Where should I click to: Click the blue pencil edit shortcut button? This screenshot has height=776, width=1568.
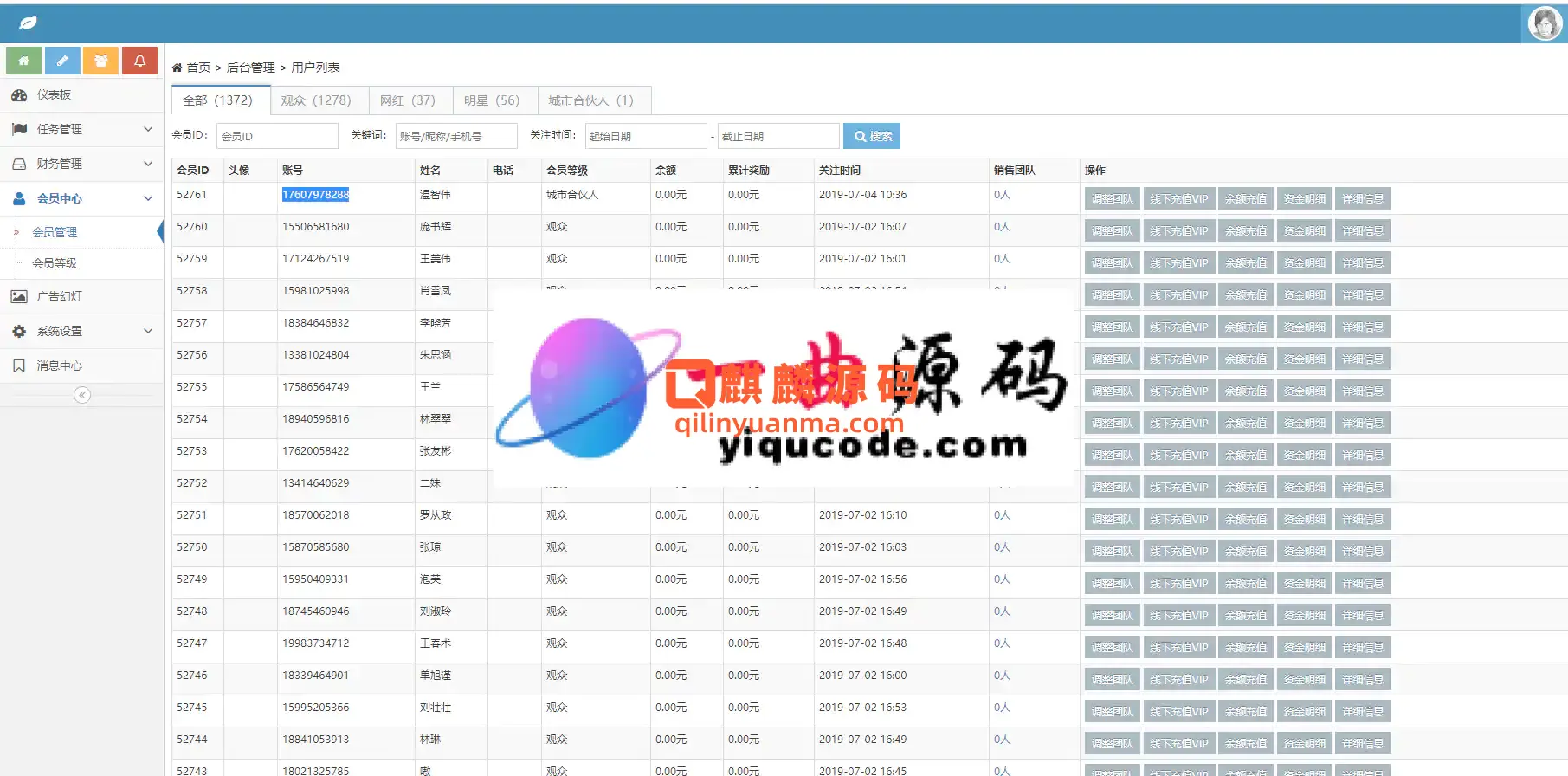(x=62, y=61)
